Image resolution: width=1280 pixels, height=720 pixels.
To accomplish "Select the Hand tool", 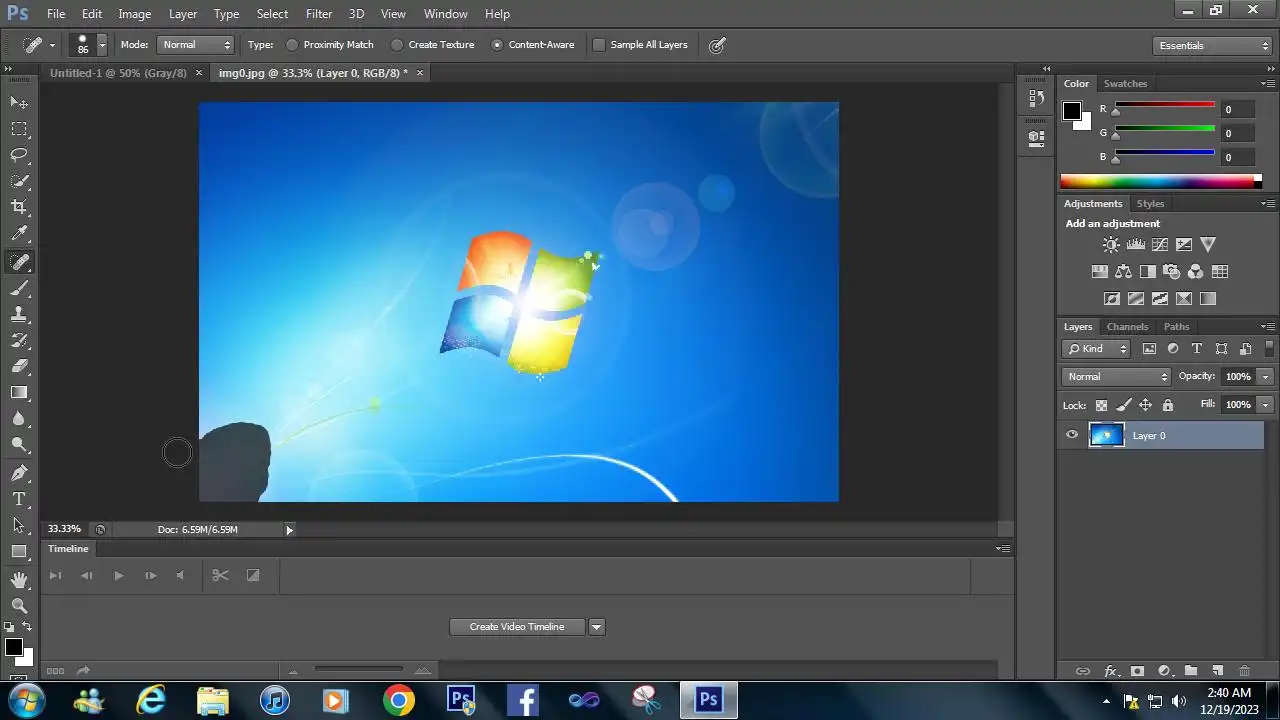I will point(19,580).
